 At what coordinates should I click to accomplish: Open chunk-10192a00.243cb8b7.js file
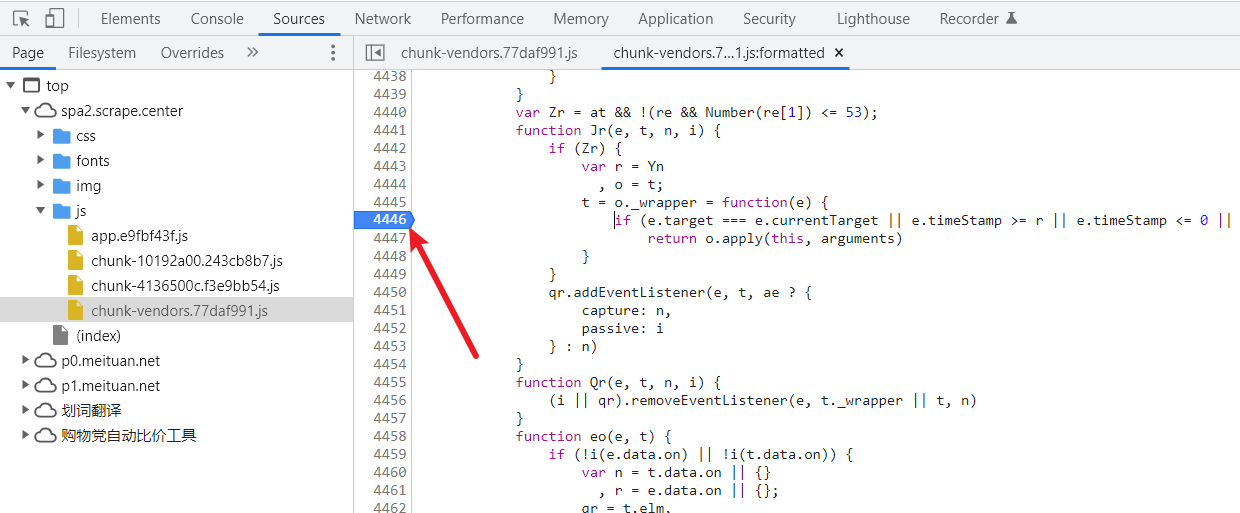pos(187,261)
